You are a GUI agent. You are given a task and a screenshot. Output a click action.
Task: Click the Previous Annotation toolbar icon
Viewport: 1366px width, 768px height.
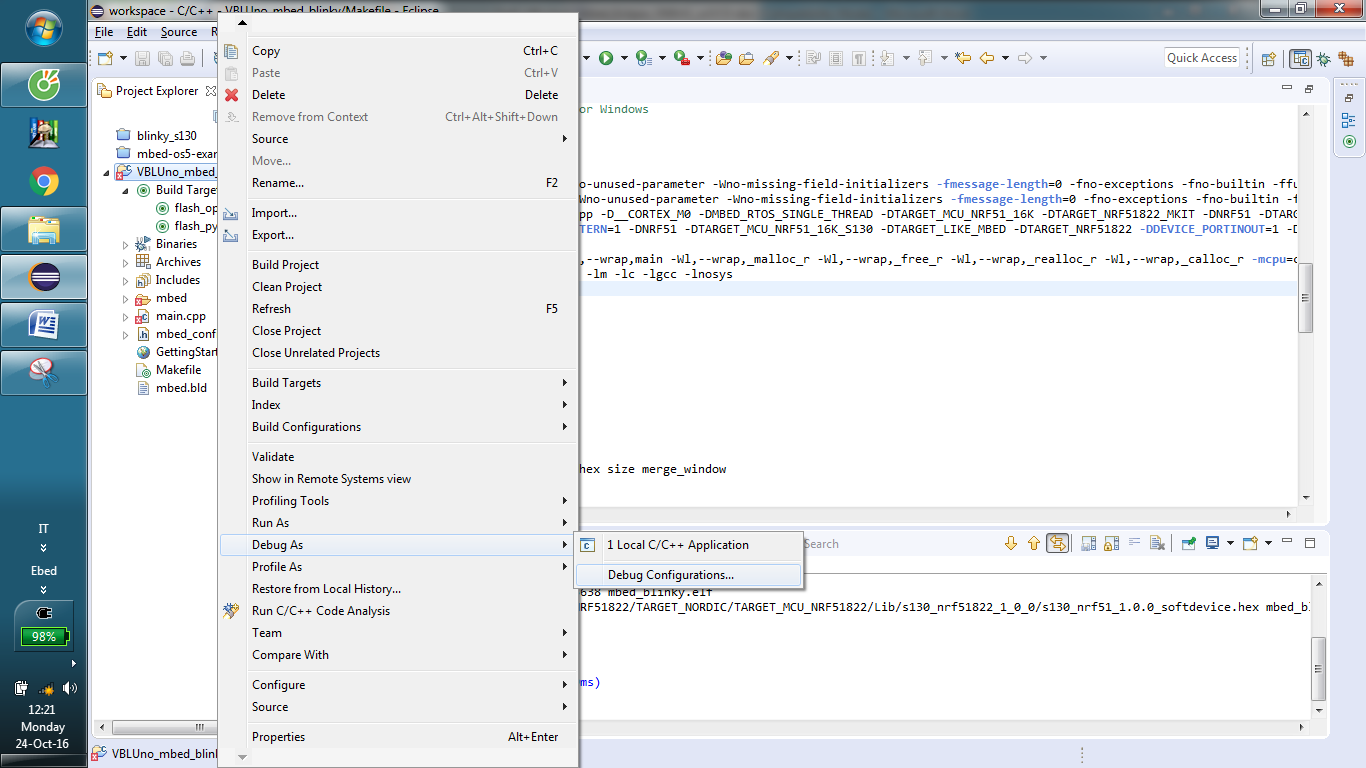(925, 58)
